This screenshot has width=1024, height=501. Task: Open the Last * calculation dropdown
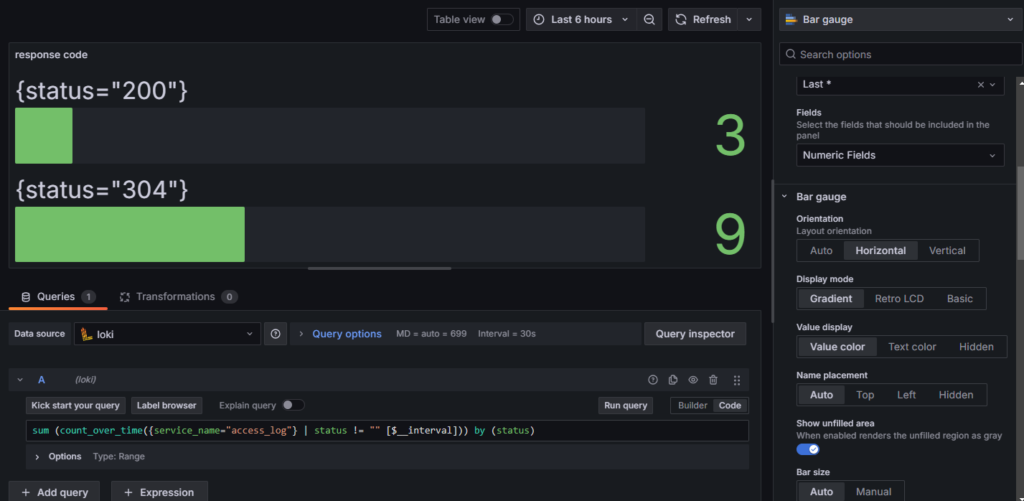point(993,84)
